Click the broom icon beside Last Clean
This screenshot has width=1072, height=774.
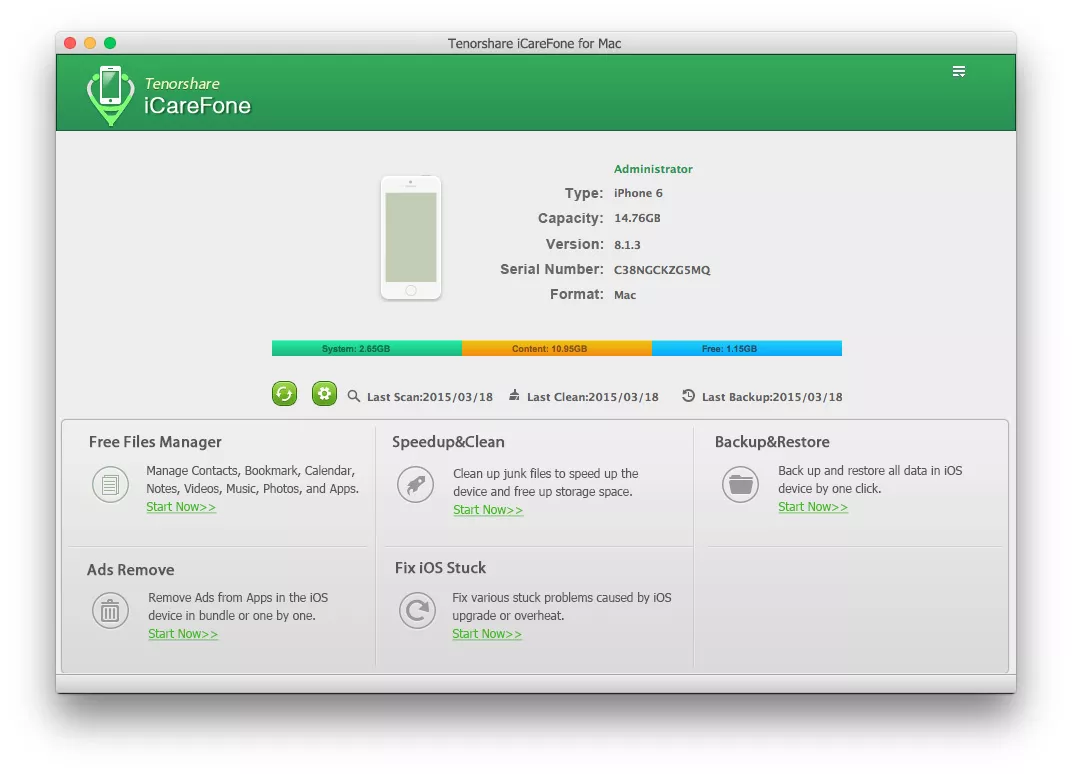tap(514, 395)
